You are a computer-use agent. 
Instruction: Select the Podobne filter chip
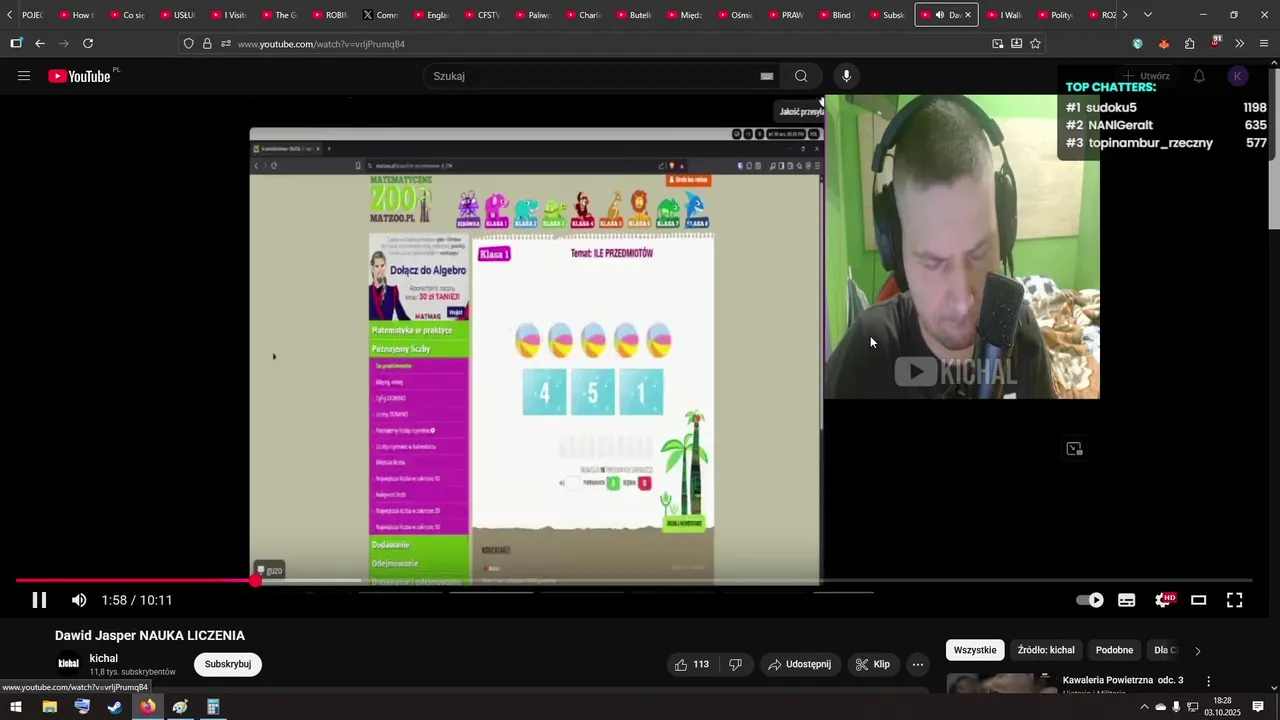pos(1114,650)
